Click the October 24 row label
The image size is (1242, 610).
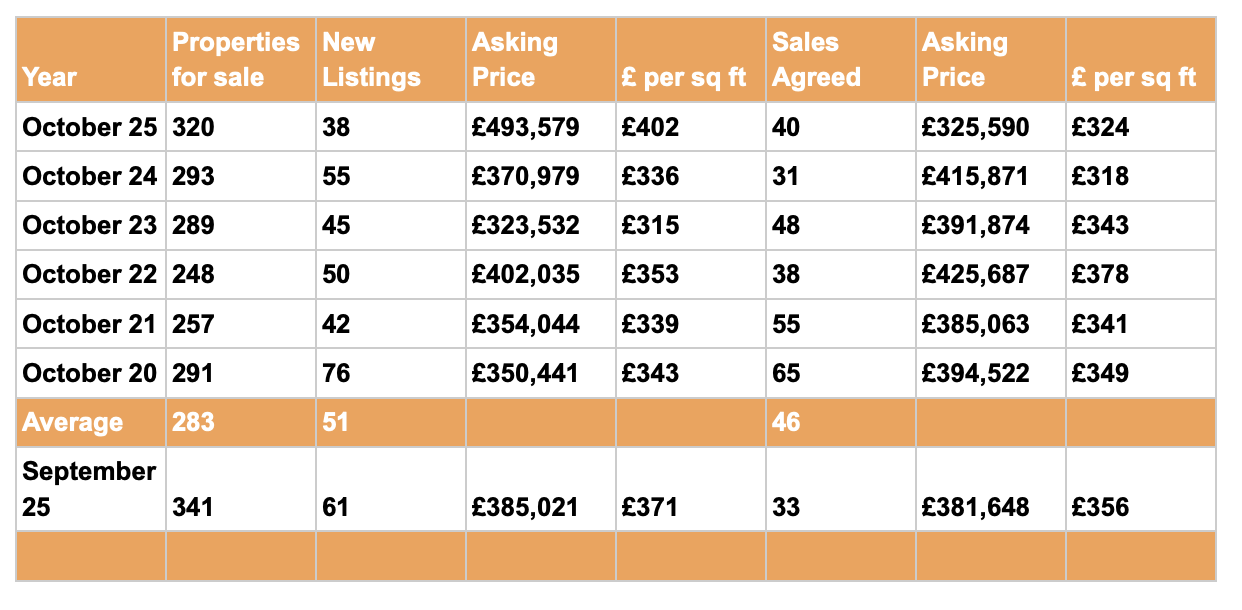point(90,176)
